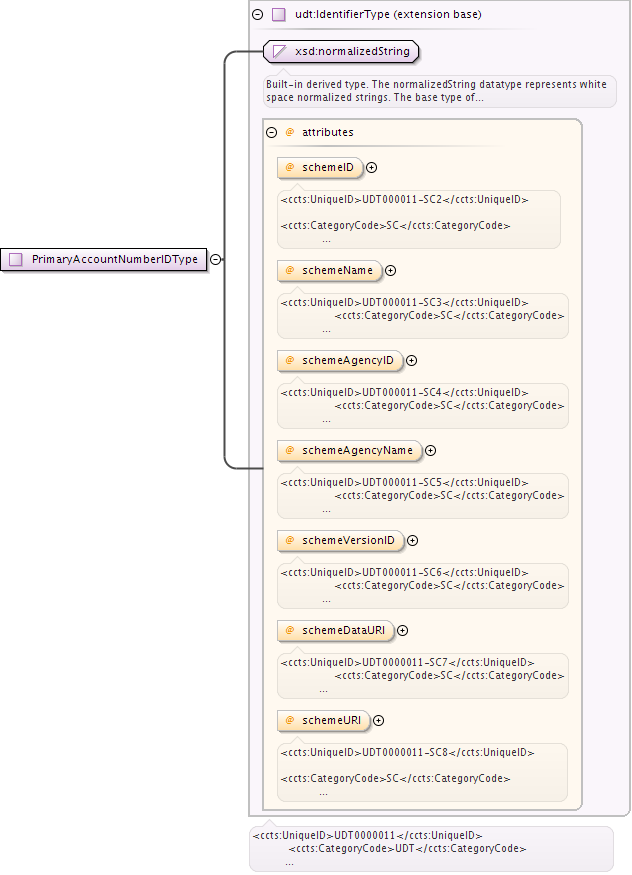The image size is (632, 875).
Task: Click the bottom UDT0000011 UniqueID annotation
Action: [x=368, y=835]
